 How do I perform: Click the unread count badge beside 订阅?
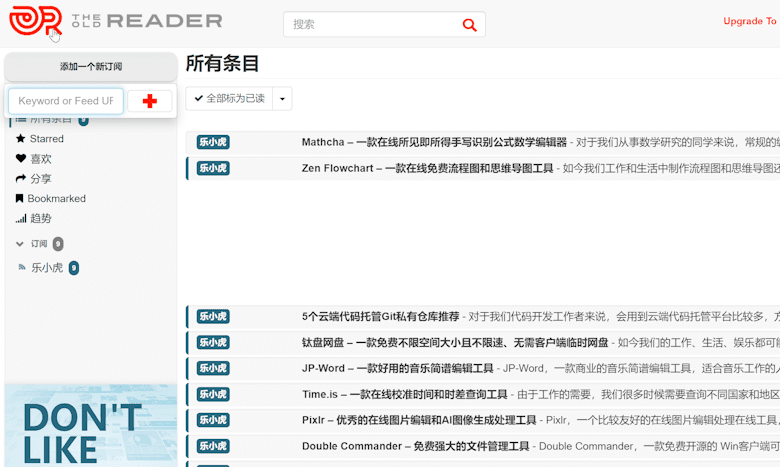[x=58, y=244]
